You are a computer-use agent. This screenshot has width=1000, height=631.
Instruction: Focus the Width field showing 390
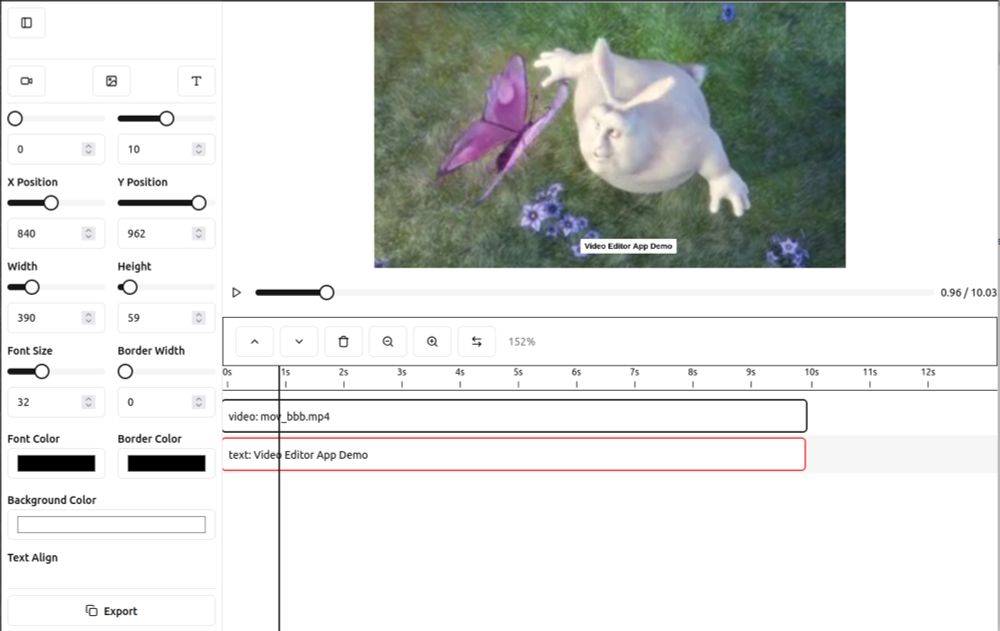(x=56, y=318)
